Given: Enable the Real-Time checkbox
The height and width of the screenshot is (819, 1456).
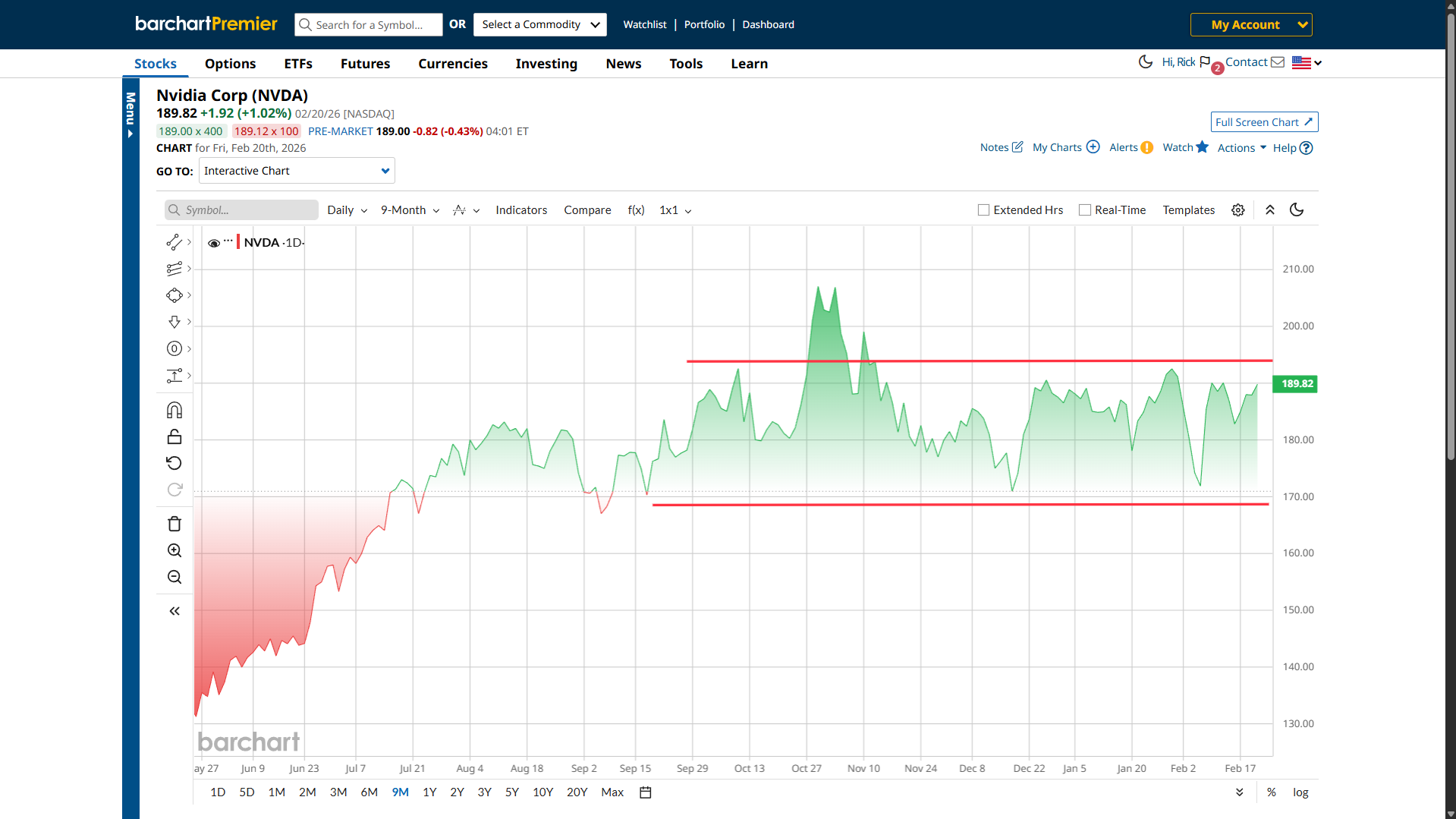Looking at the screenshot, I should coord(1085,210).
